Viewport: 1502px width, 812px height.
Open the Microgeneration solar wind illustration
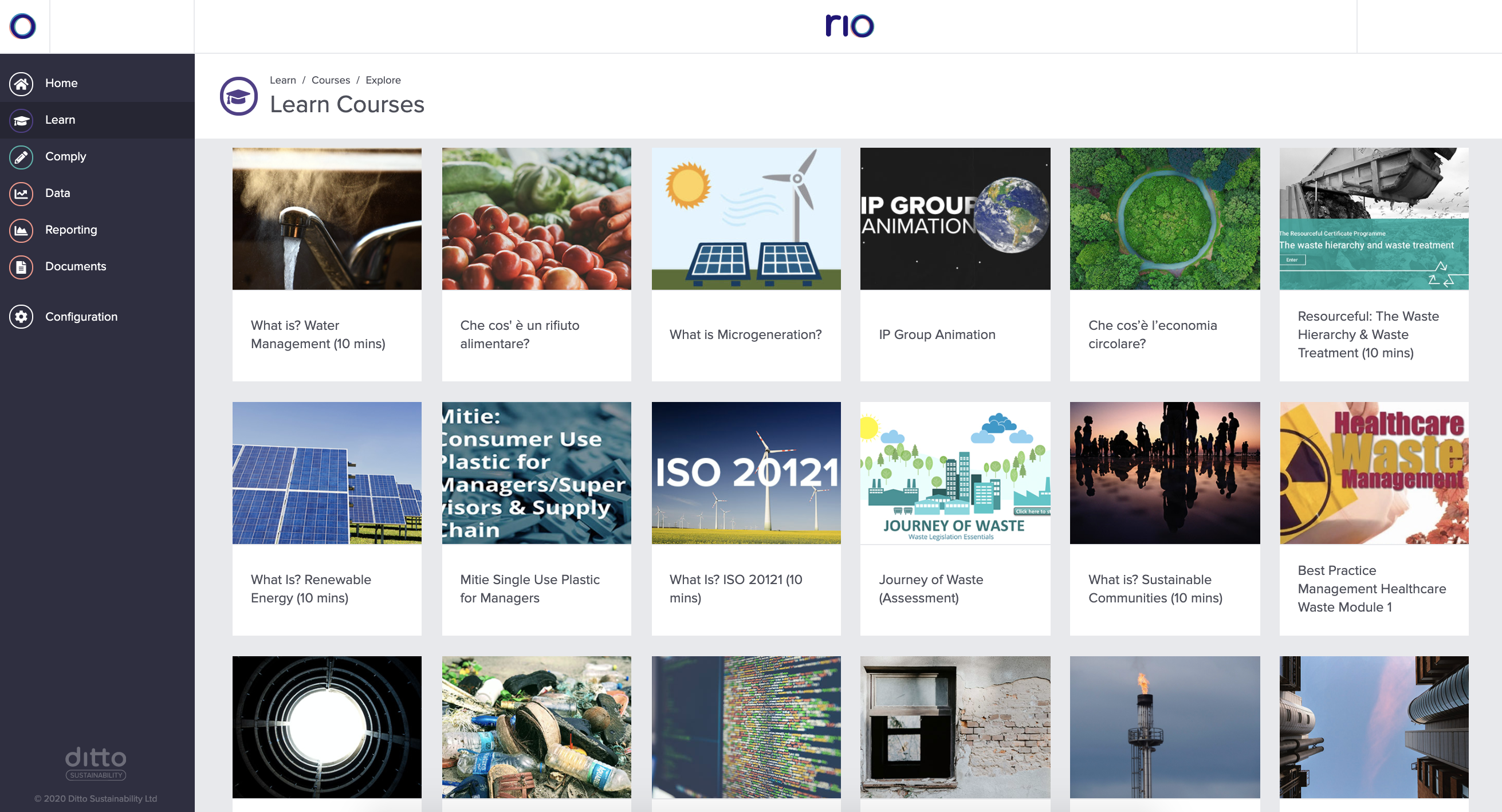click(x=746, y=219)
